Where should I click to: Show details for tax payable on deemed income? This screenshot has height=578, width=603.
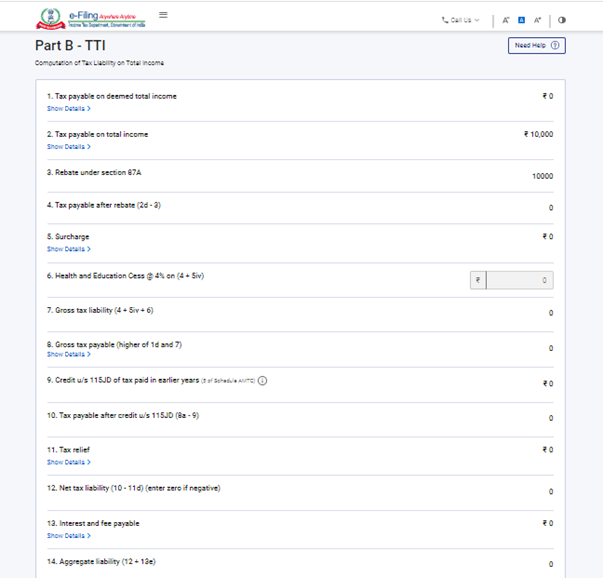point(69,108)
